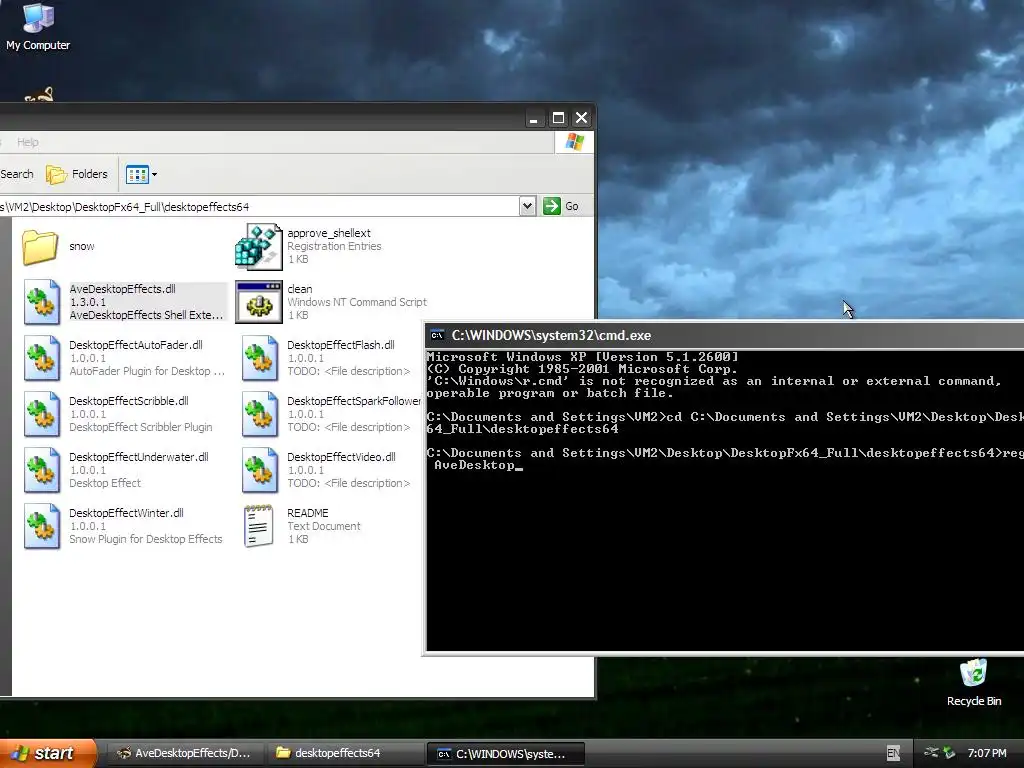Select the DesktopEffectWinter.dll icon
Screen dimensions: 1024x768
(42, 526)
